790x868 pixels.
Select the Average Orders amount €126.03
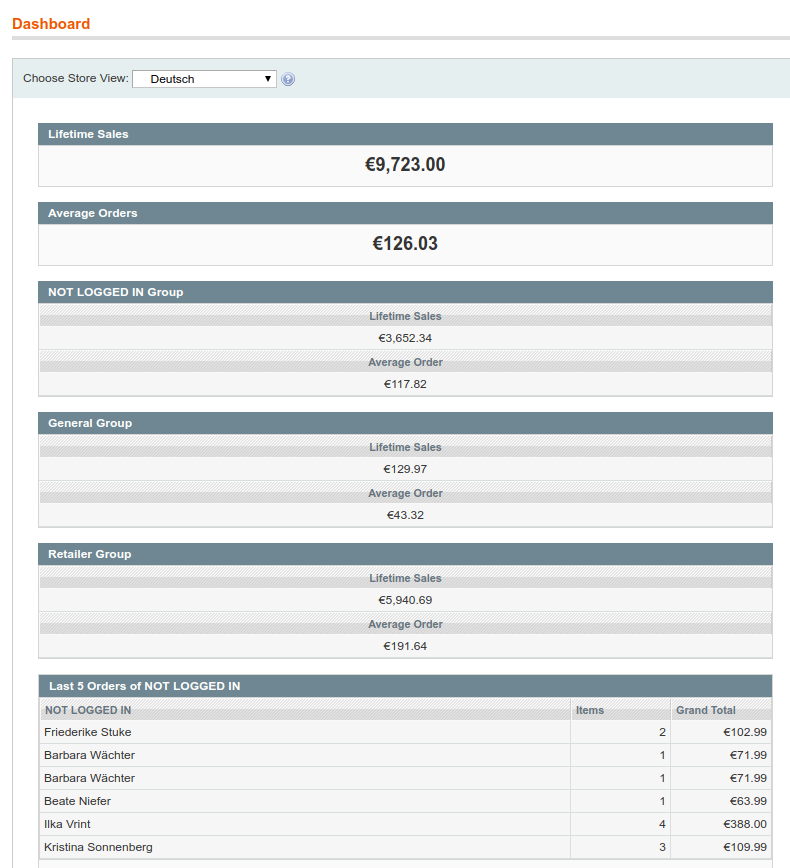click(405, 244)
